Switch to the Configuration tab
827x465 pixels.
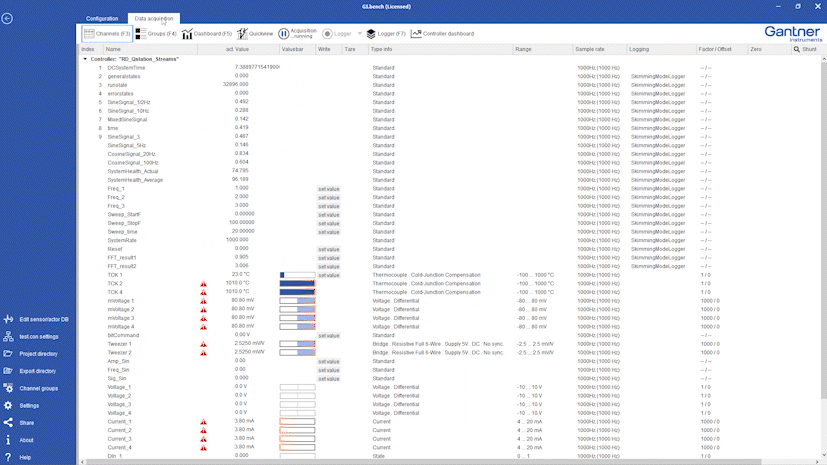click(102, 18)
